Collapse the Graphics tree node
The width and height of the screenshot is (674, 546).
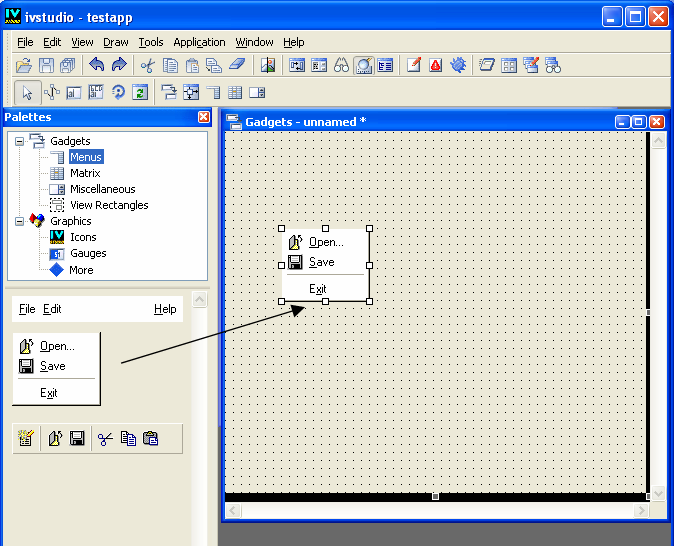(19, 221)
